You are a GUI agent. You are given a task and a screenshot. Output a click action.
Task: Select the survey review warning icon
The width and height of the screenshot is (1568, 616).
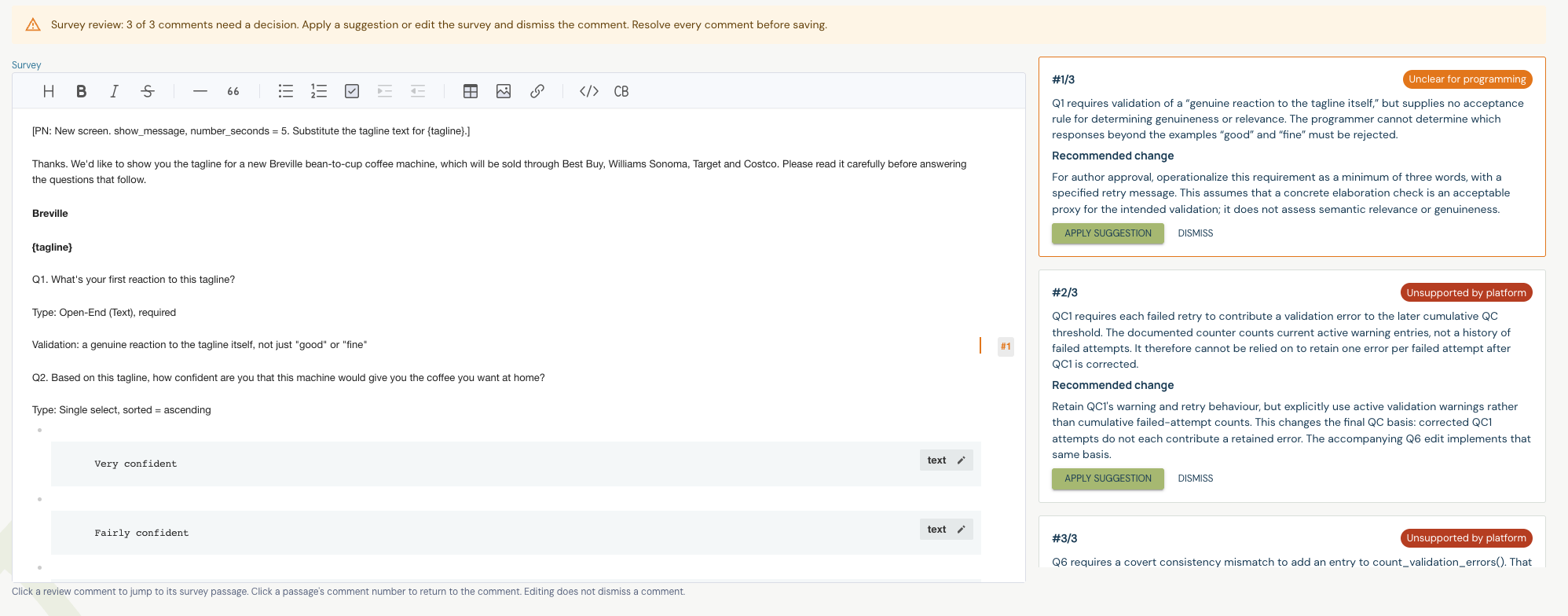pos(33,25)
